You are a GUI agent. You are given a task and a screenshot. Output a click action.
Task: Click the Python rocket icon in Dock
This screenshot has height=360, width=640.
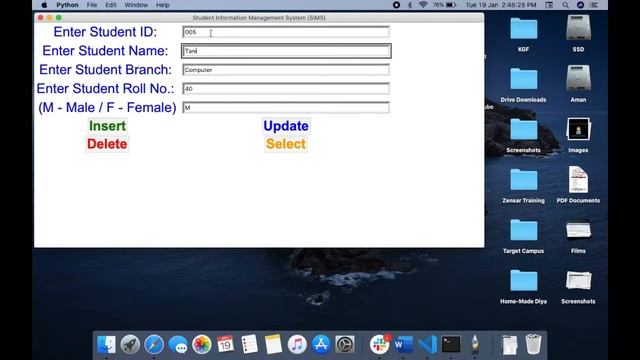point(475,344)
